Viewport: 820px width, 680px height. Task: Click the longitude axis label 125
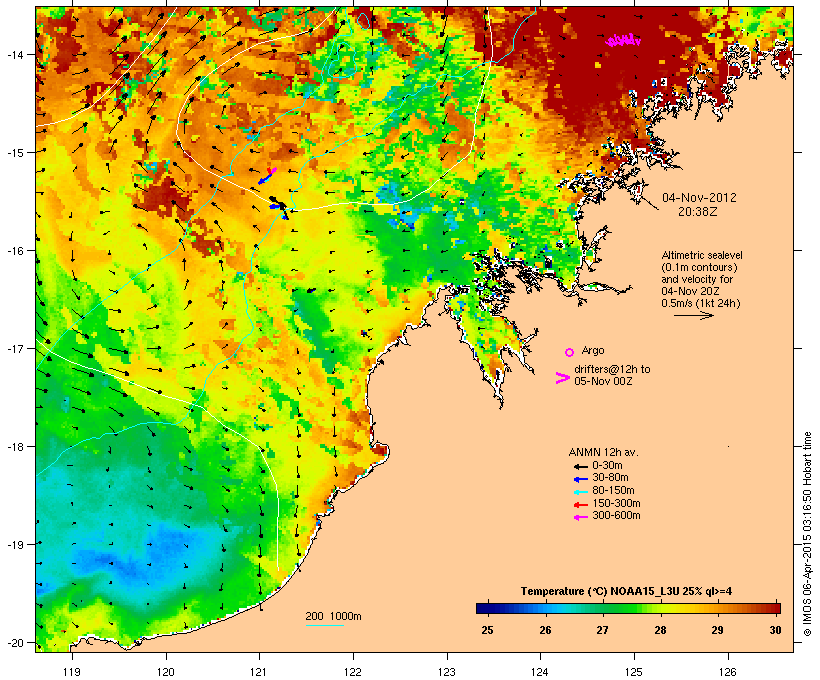click(x=634, y=672)
